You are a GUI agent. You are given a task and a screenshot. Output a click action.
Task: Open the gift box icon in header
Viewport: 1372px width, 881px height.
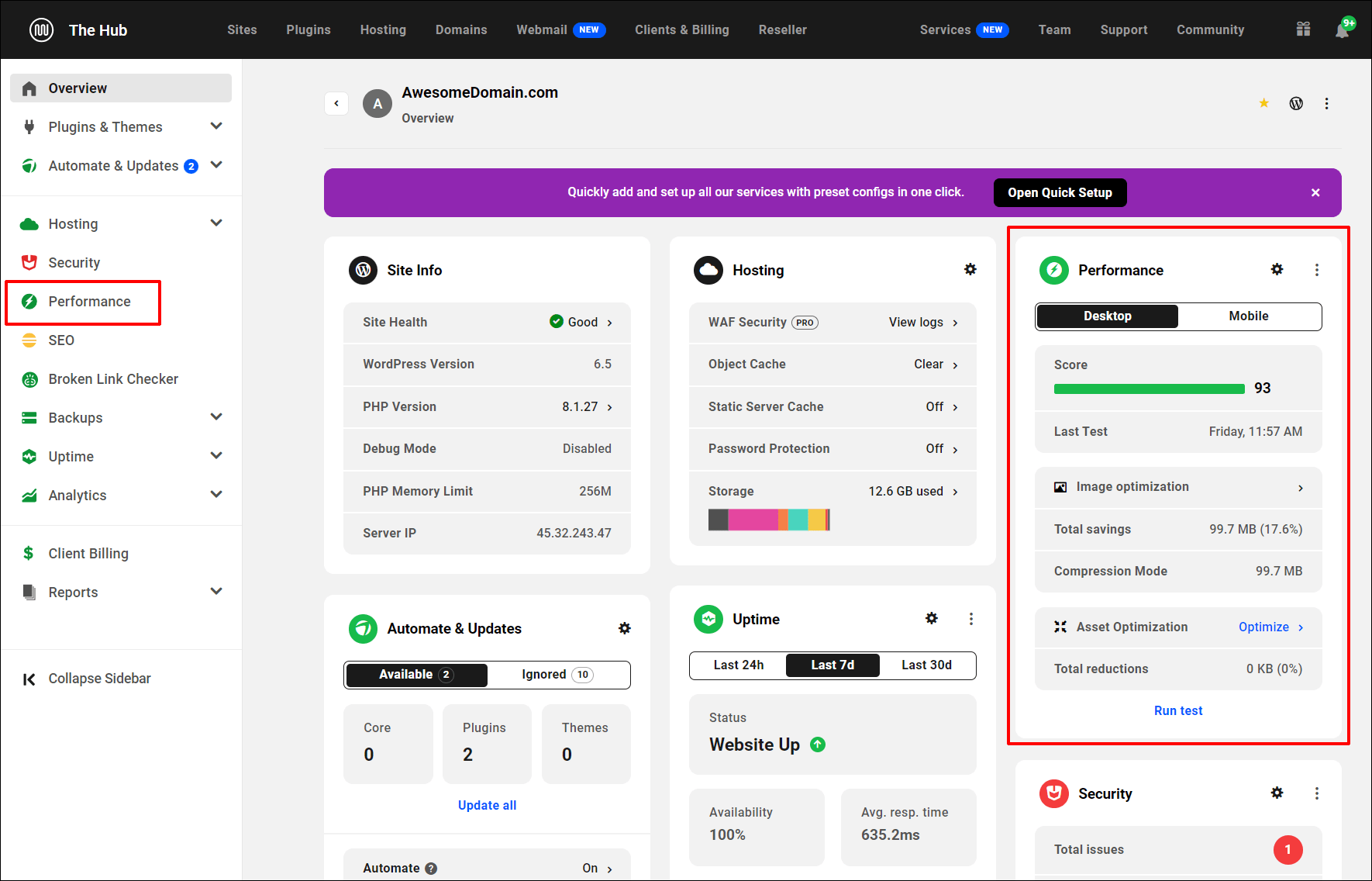(x=1303, y=29)
